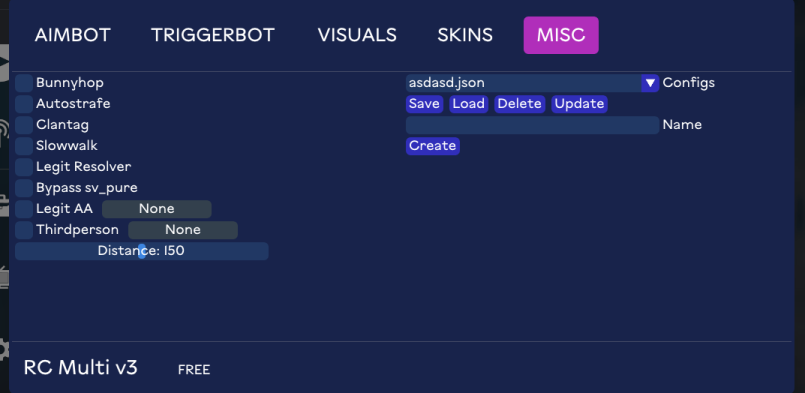The image size is (805, 393).
Task: Check the Bypass sv_pure box
Action: [x=24, y=188]
